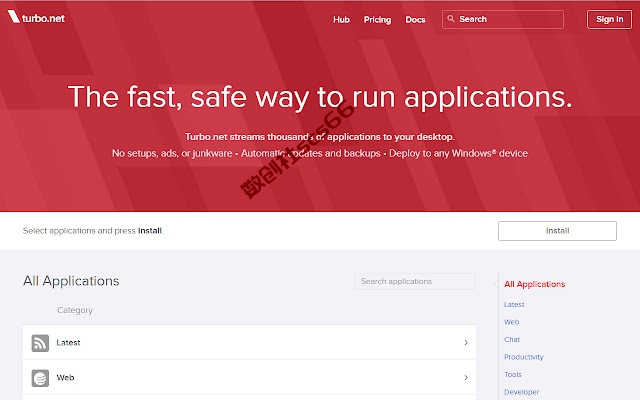This screenshot has width=640, height=400.
Task: Select All Applications in sidebar
Action: click(534, 284)
